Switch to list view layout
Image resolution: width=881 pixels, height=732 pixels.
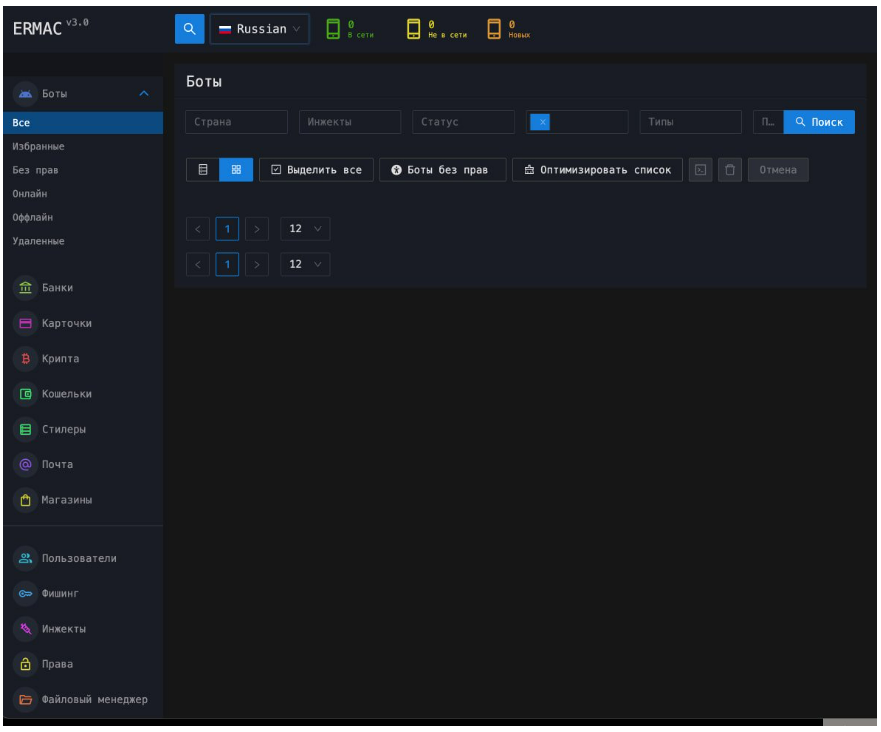tap(203, 170)
